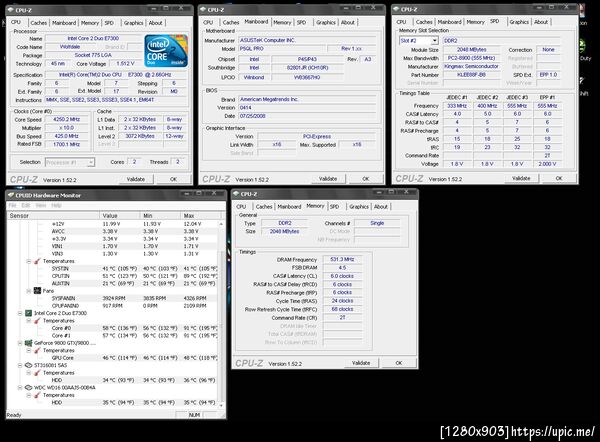
Task: Click OK in the CPU window
Action: coord(173,179)
